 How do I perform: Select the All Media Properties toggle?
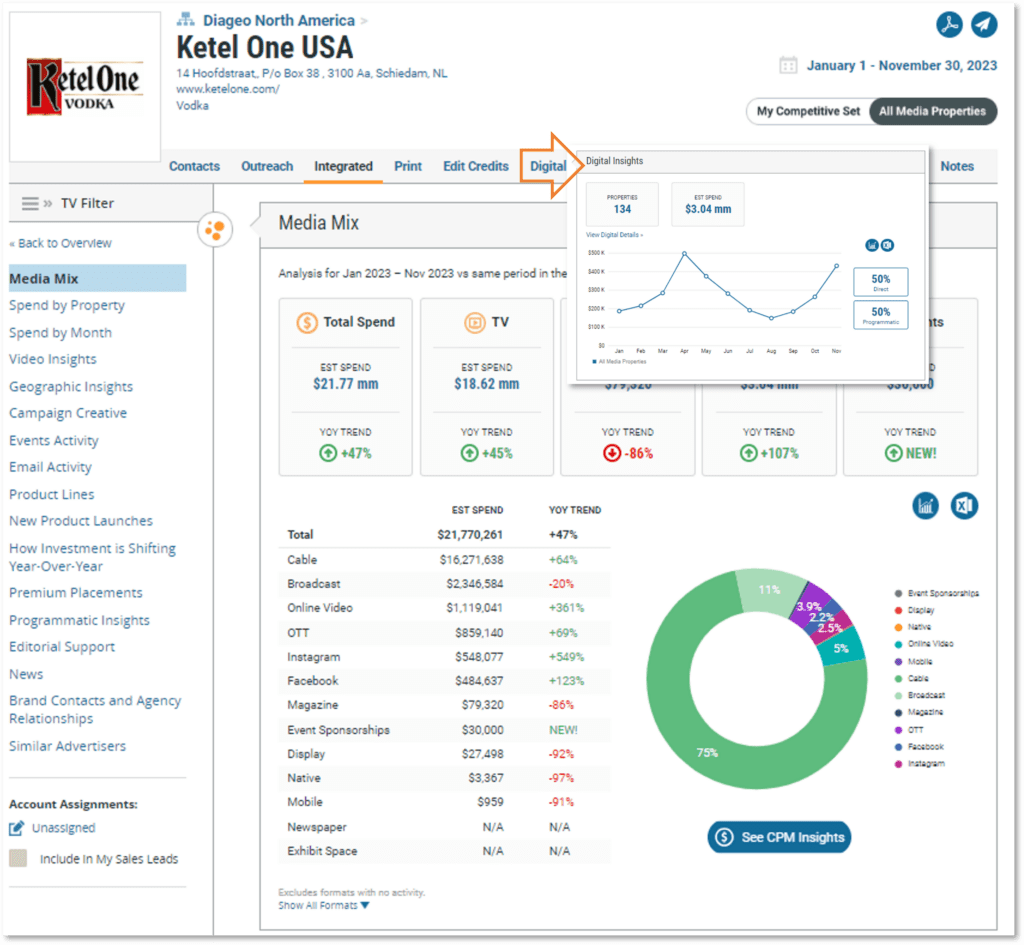pyautogui.click(x=932, y=111)
